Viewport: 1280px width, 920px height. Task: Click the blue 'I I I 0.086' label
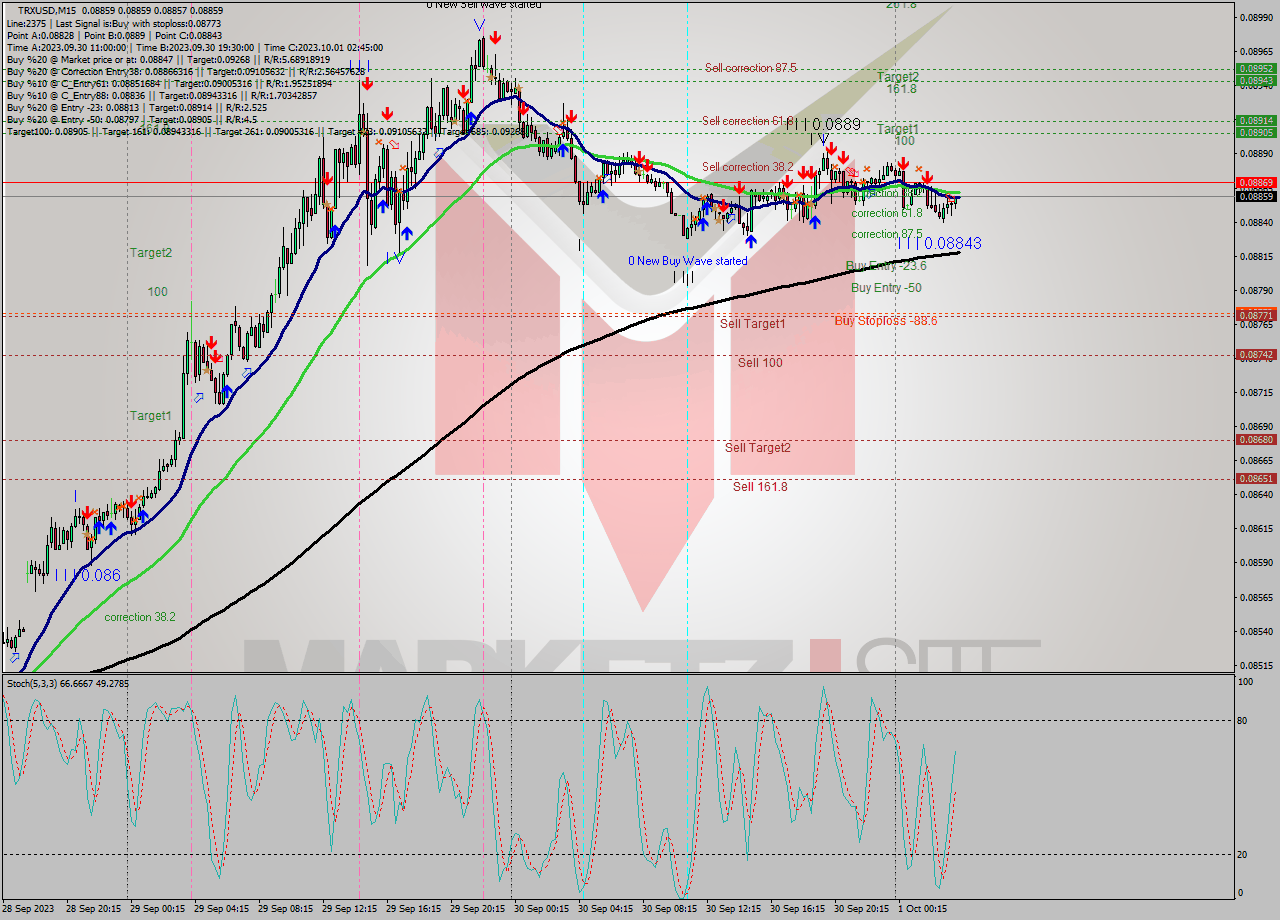pos(88,575)
